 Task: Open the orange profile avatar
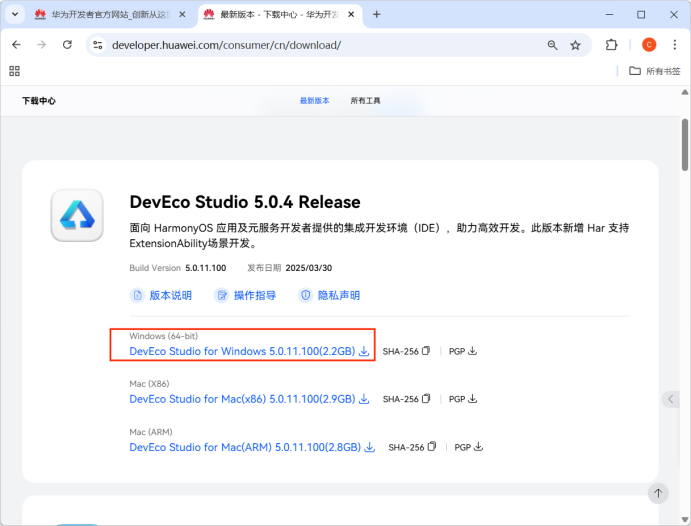click(x=649, y=44)
